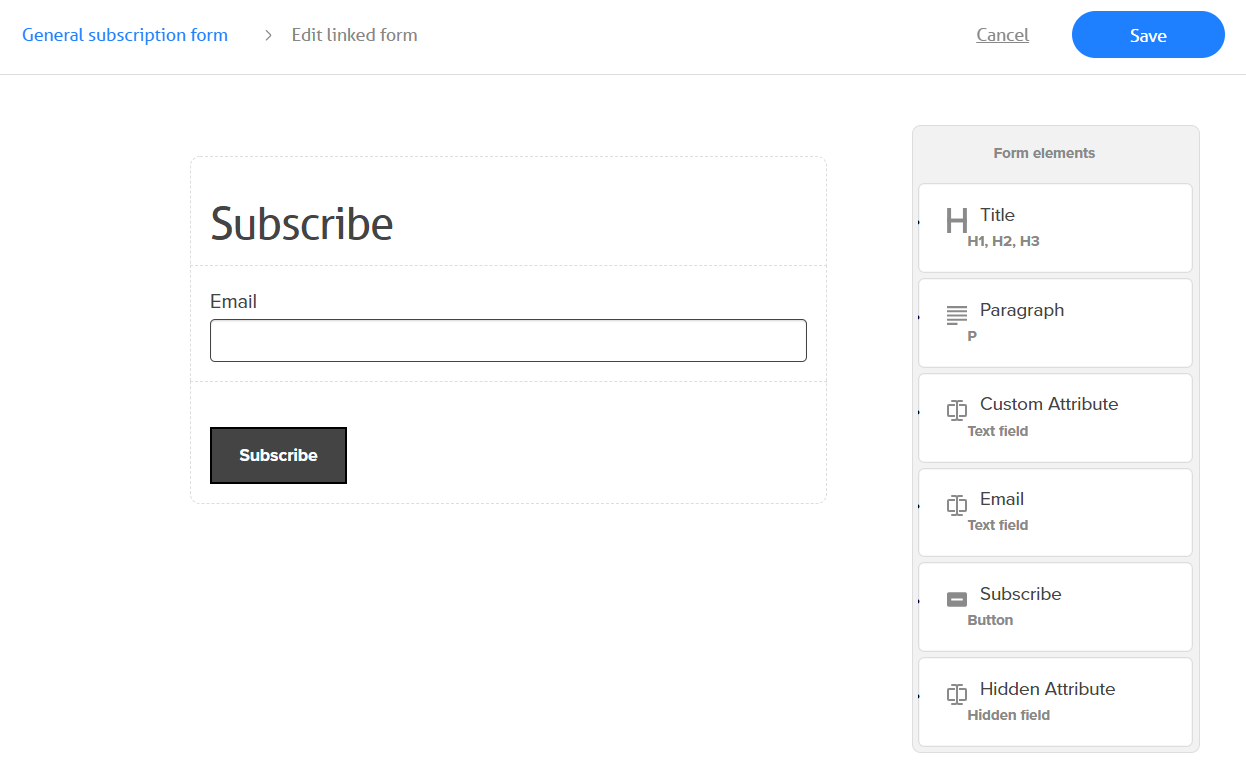Select the Subscribe button element icon

(957, 599)
